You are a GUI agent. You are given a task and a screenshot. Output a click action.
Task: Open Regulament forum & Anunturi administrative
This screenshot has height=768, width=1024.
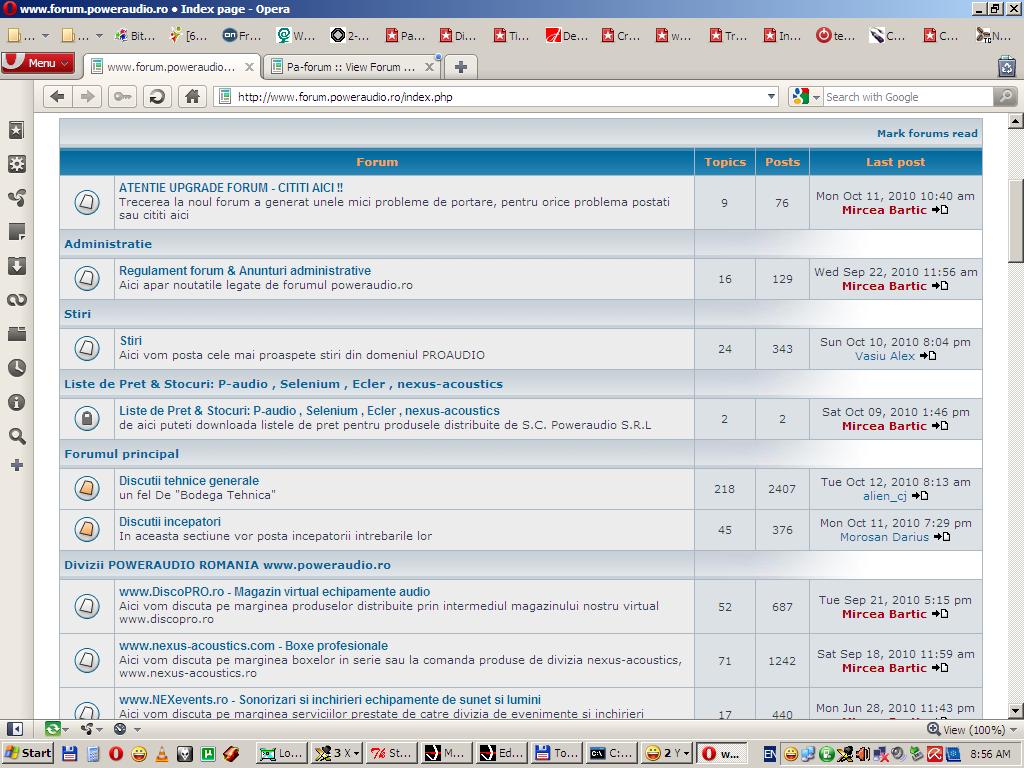click(245, 270)
